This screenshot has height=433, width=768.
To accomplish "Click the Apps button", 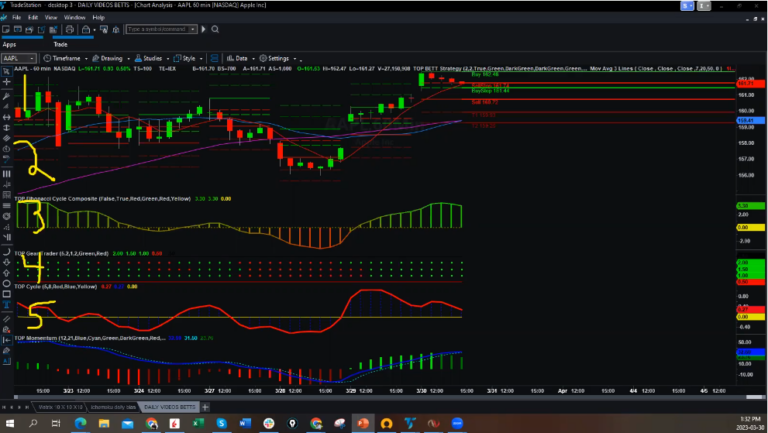I will (12, 44).
